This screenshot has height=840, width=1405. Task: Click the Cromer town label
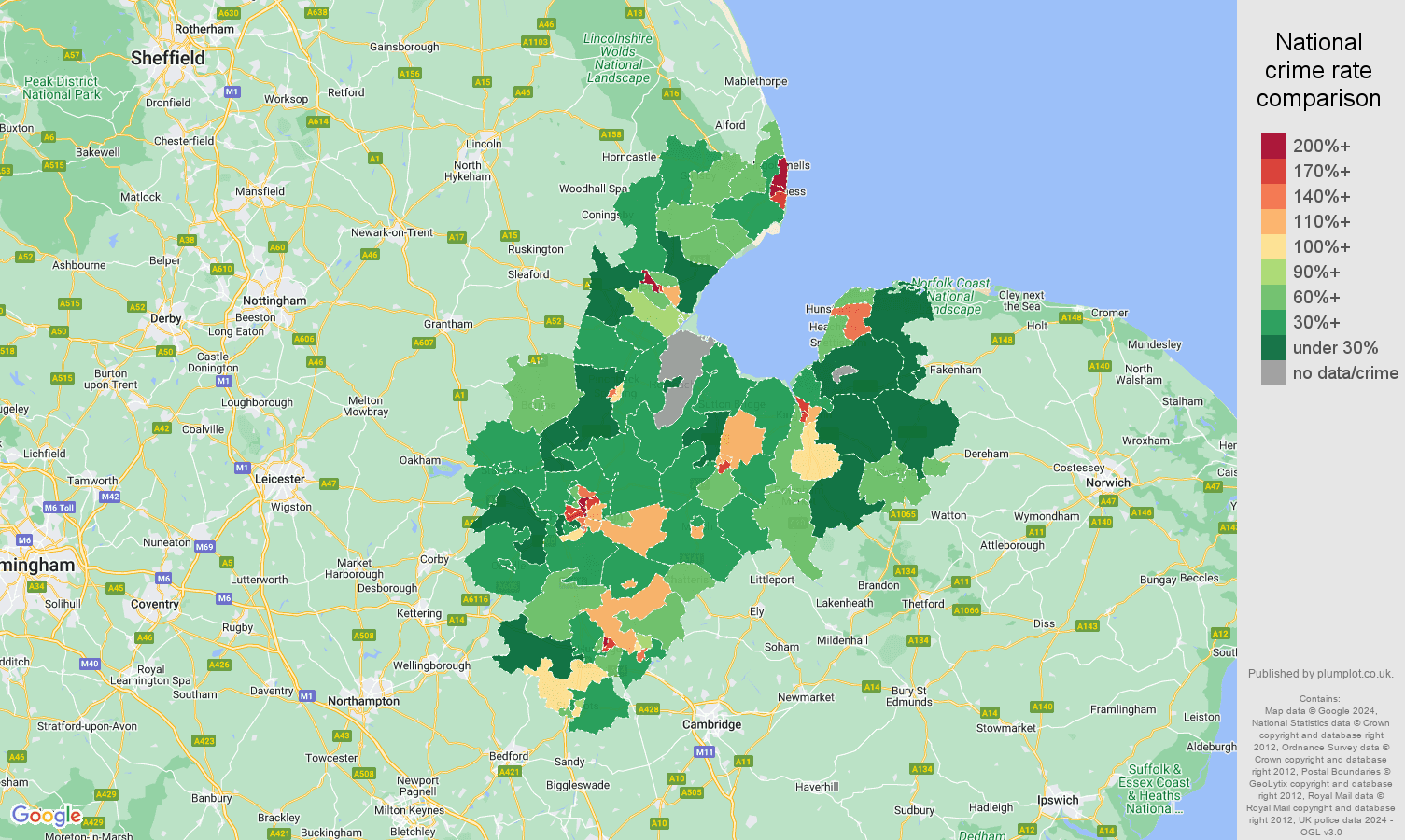[1110, 313]
